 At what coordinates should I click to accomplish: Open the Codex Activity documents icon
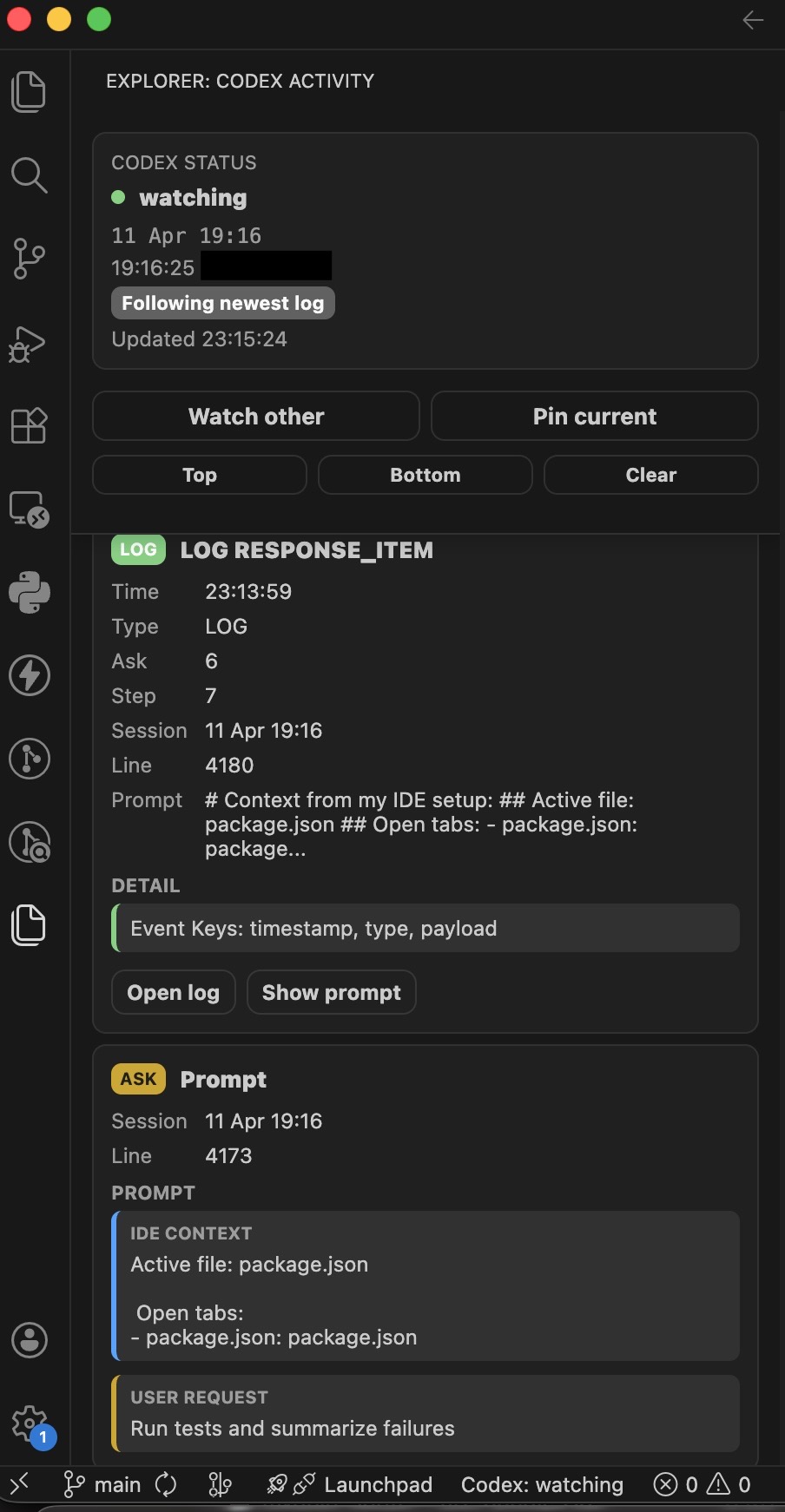29,924
